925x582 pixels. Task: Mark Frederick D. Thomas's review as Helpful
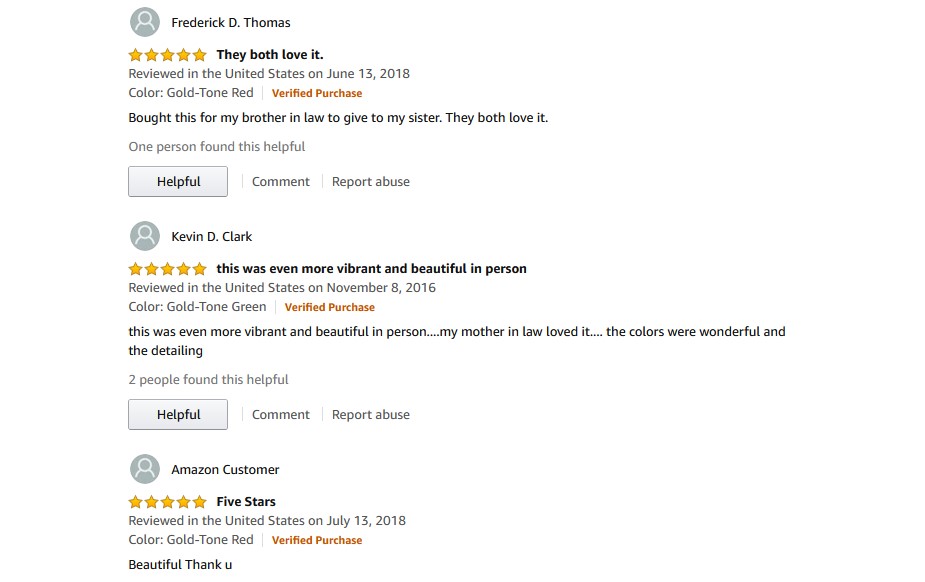point(178,181)
